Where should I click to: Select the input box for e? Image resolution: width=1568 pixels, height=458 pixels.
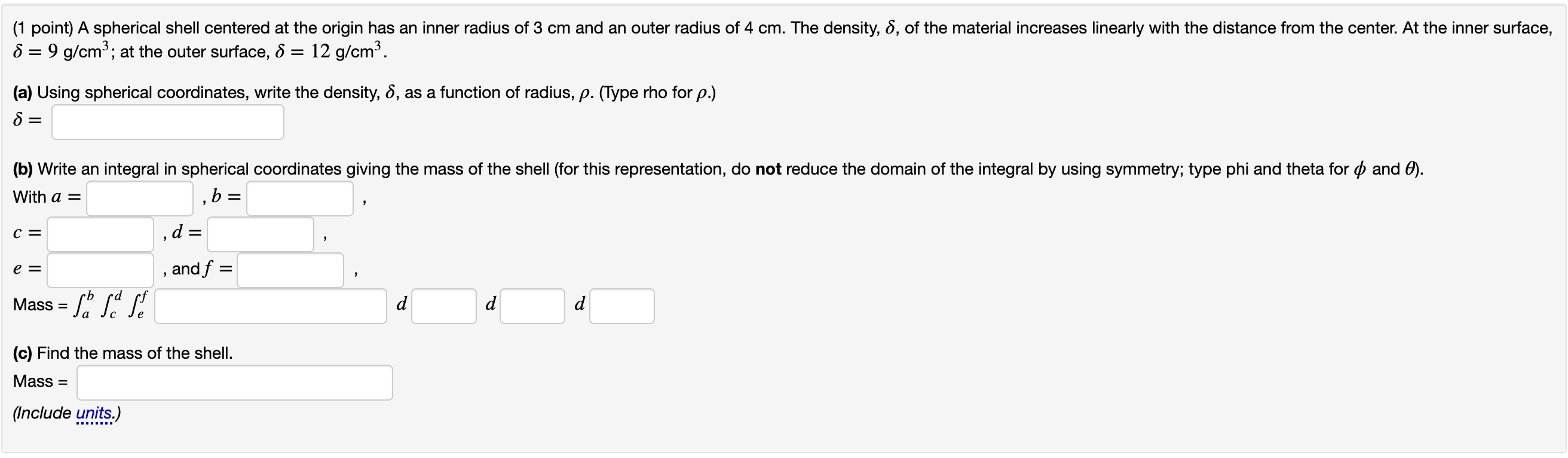(x=100, y=270)
